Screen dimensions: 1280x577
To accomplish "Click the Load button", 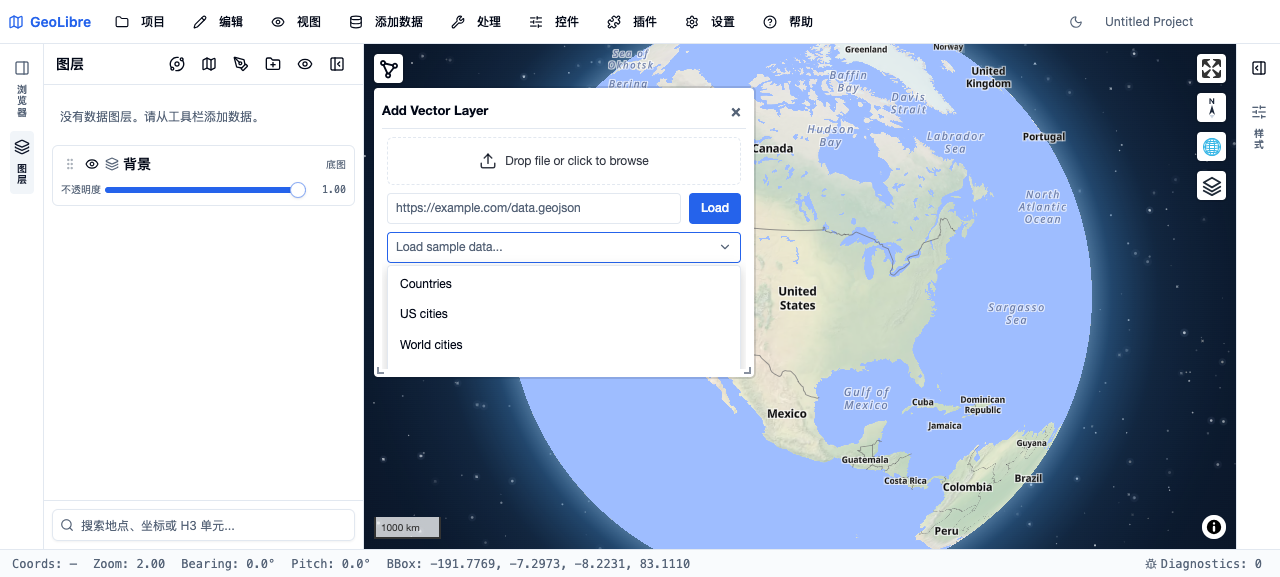I will [x=715, y=208].
